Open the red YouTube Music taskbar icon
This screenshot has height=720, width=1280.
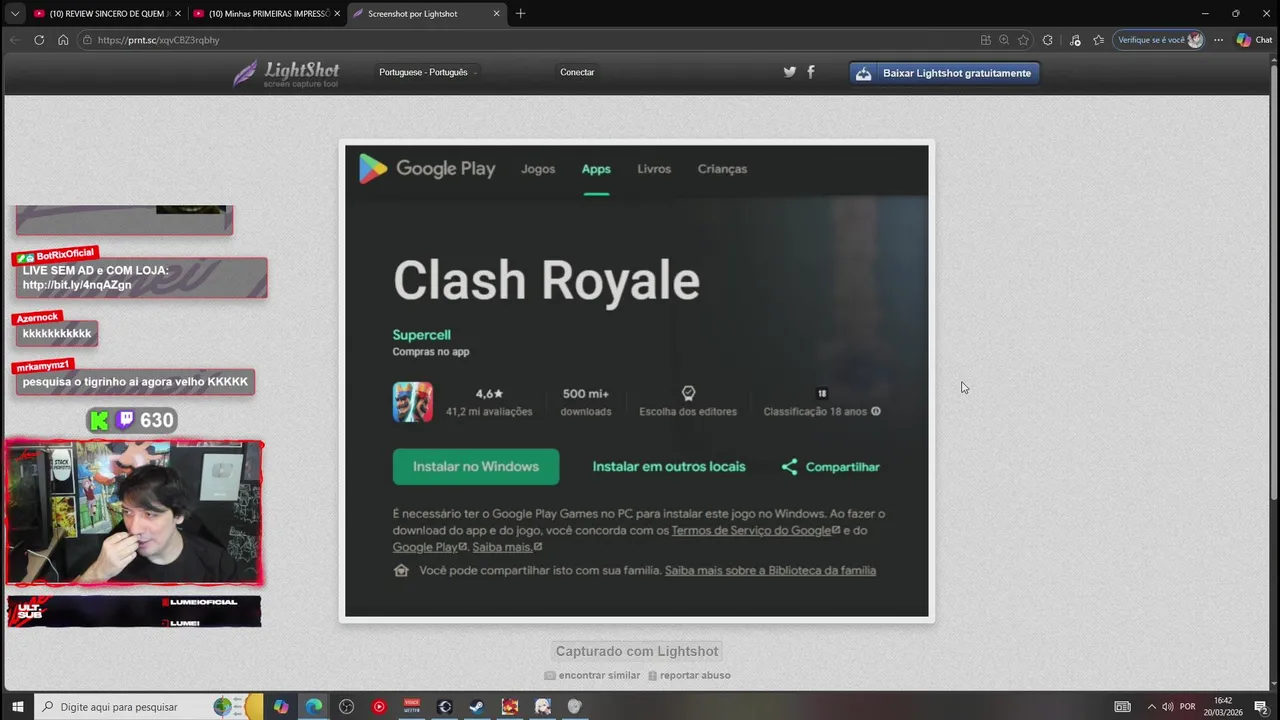click(x=379, y=706)
